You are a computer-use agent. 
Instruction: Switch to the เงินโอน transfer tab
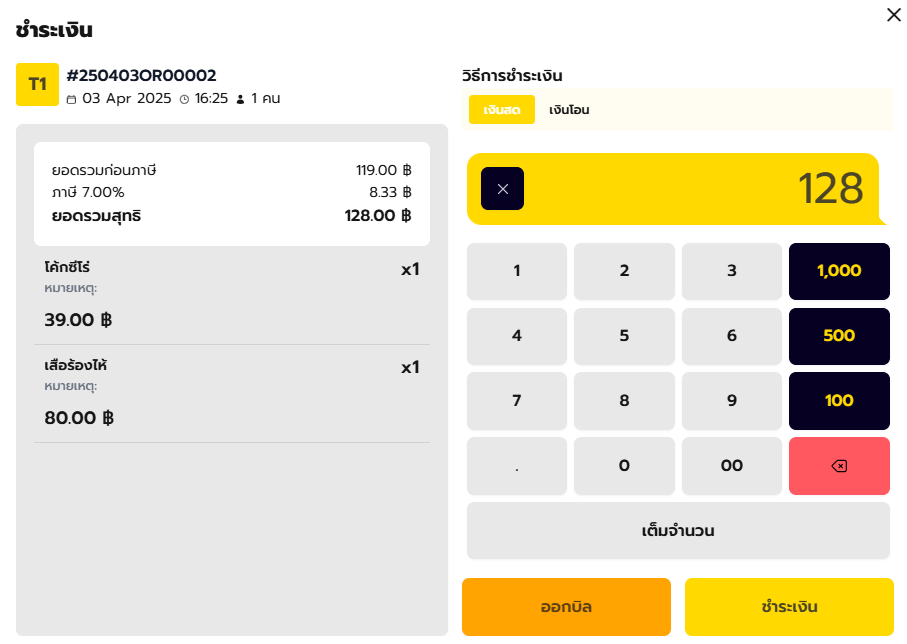click(x=569, y=109)
